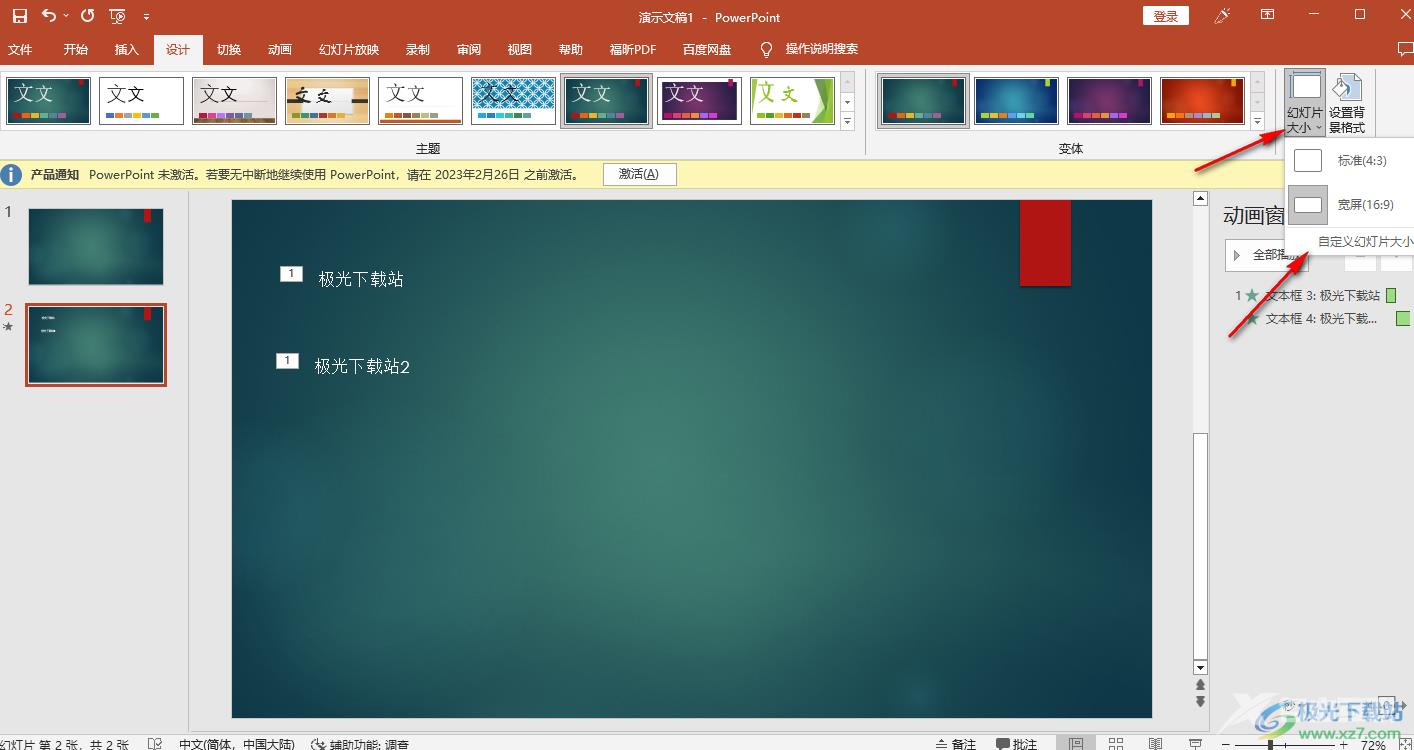
Task: Open the Undo history dropdown arrow
Action: (x=66, y=16)
